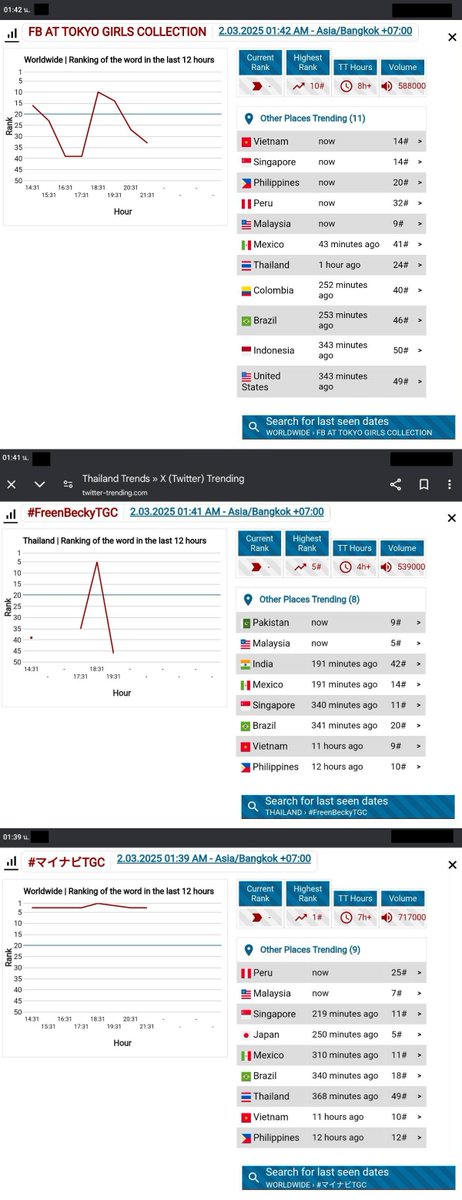The image size is (462, 1200).
Task: Click TT Hours 8h+ button
Action: click(354, 77)
